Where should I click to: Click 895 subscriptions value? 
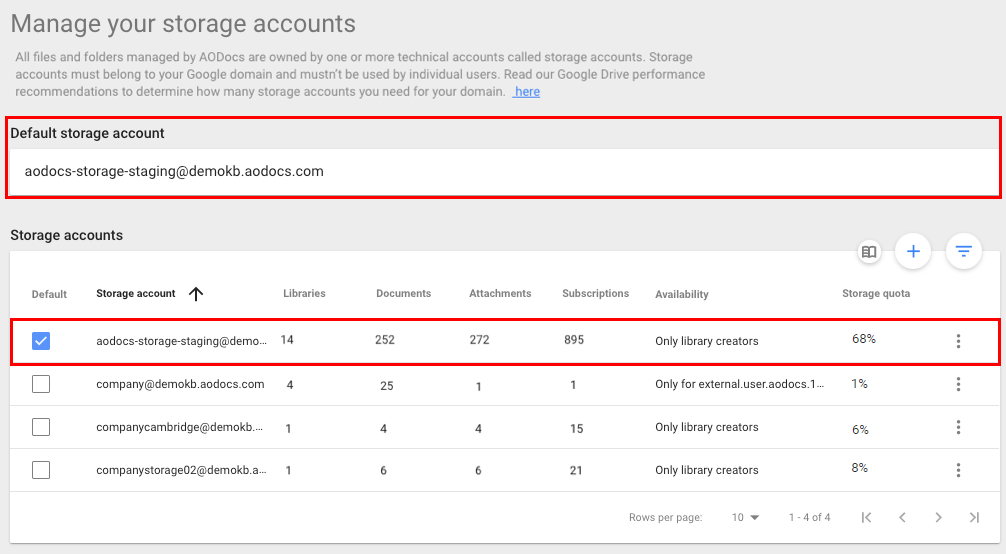point(574,340)
